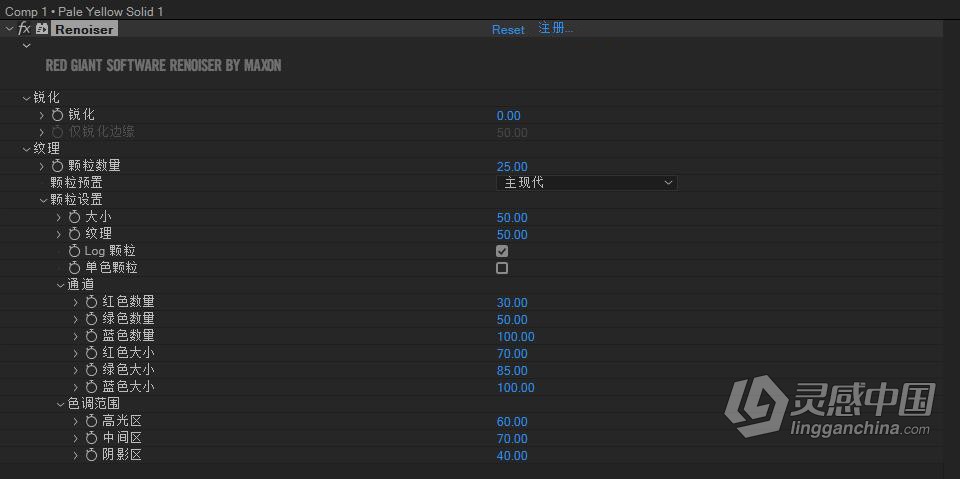Toggle stopwatch for 中间区

pyautogui.click(x=92, y=439)
